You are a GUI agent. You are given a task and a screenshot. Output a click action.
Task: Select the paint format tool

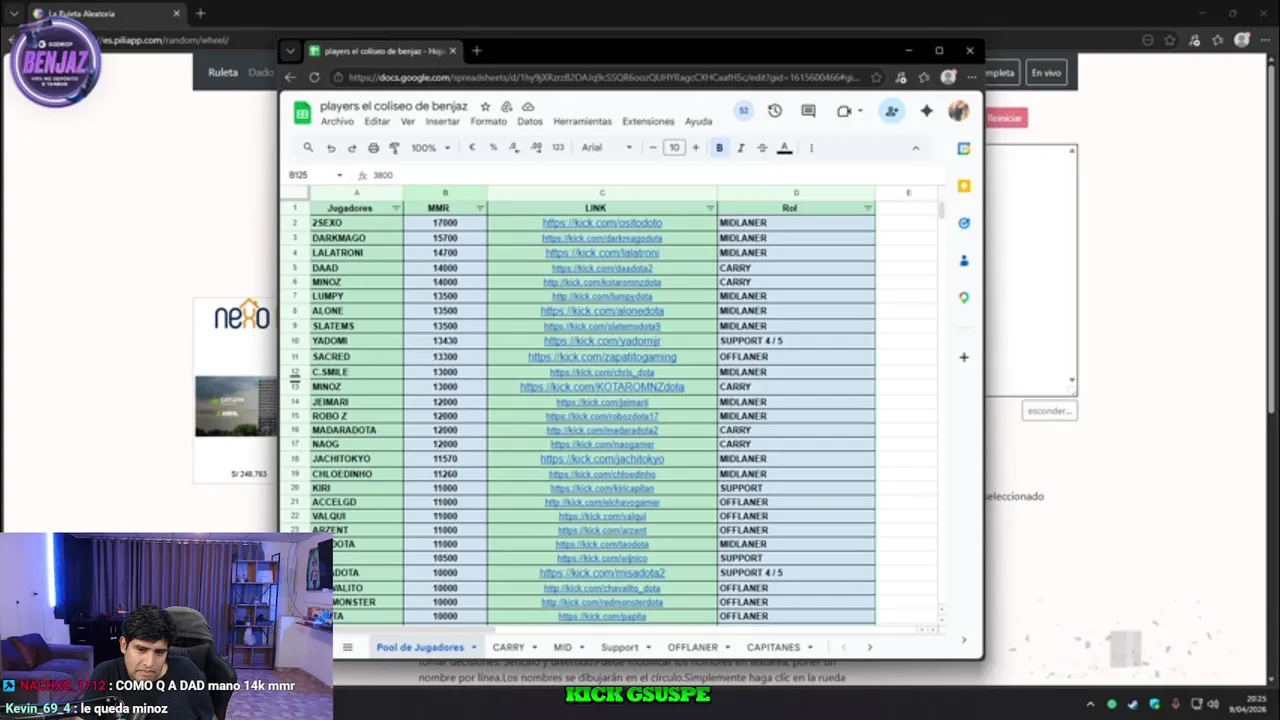[394, 147]
